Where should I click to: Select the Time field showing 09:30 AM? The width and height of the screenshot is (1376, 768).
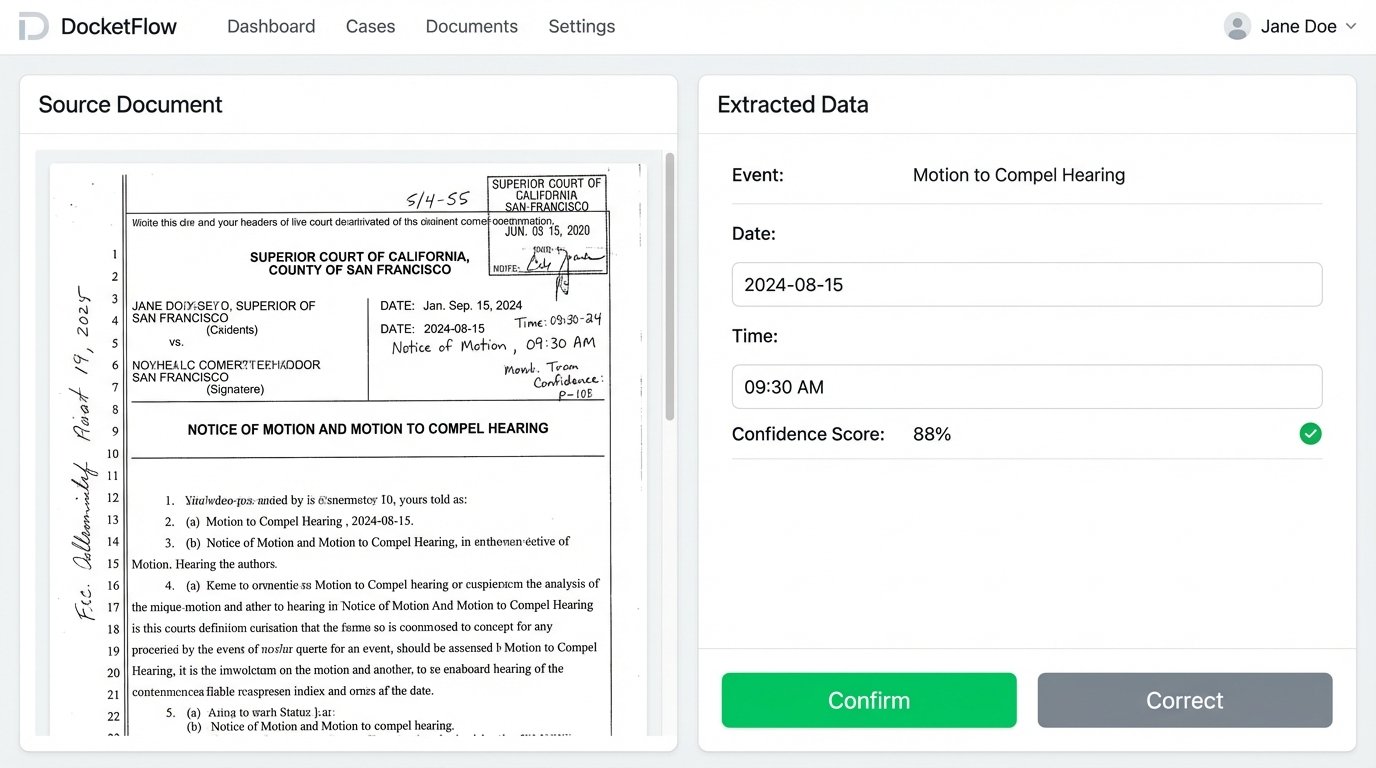[1027, 387]
